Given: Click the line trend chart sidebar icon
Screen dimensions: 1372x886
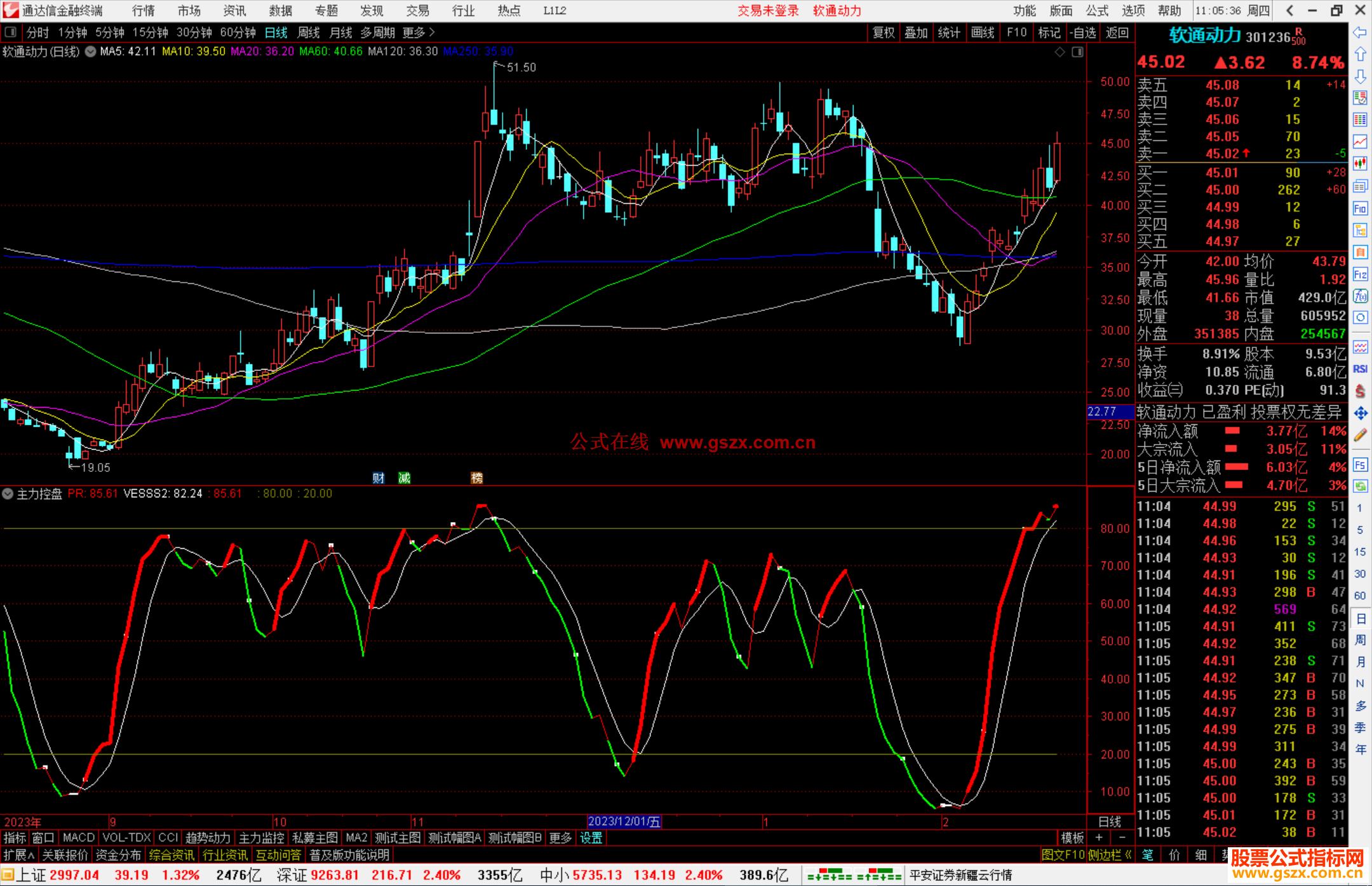Looking at the screenshot, I should point(1360,141).
